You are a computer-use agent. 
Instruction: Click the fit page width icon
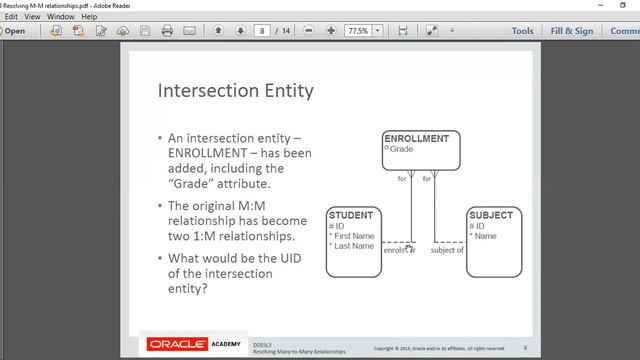point(402,31)
